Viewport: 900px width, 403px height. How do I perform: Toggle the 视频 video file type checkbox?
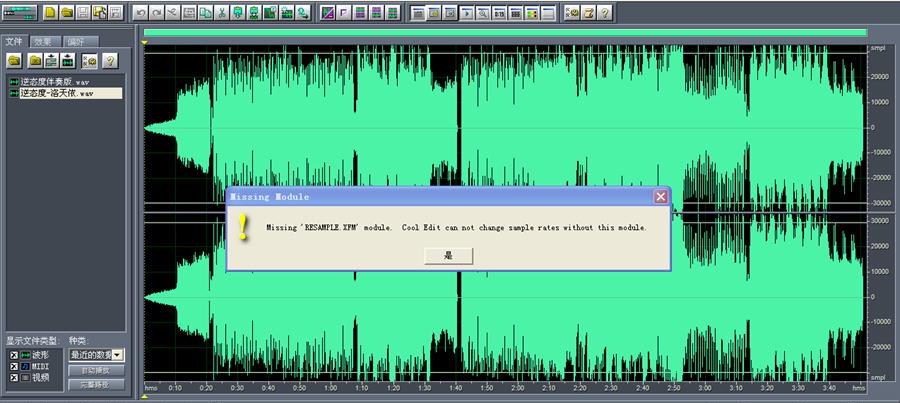14,377
